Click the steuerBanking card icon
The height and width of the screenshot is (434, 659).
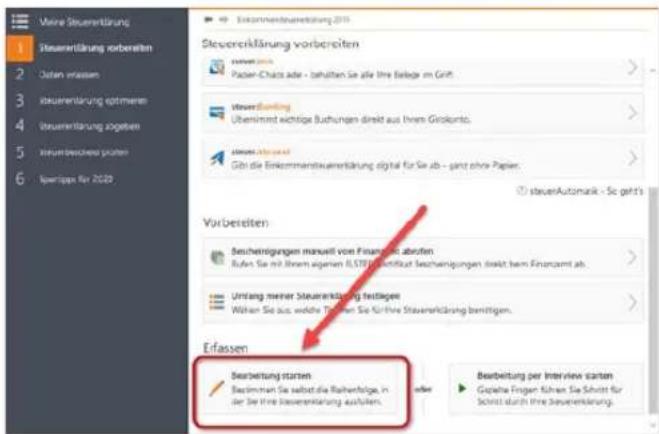point(217,113)
